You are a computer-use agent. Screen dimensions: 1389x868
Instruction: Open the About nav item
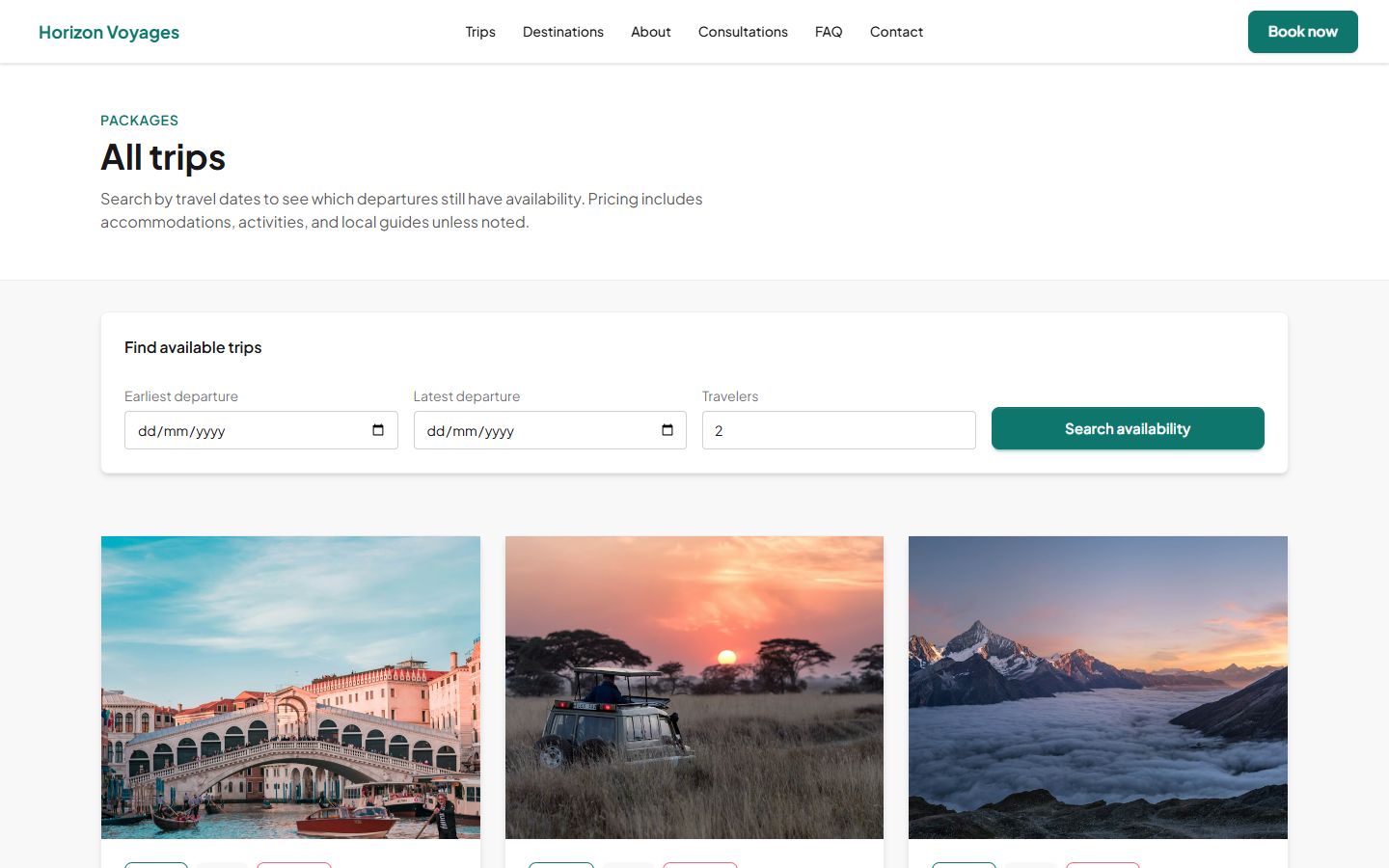click(x=651, y=32)
